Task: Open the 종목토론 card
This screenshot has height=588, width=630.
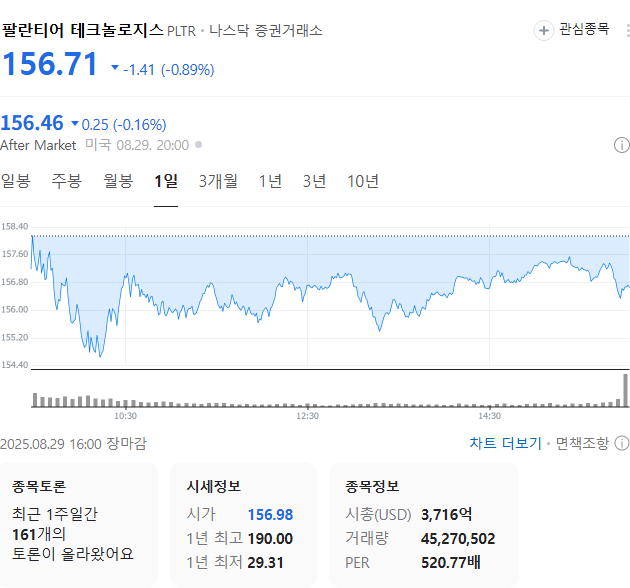Action: [79, 524]
